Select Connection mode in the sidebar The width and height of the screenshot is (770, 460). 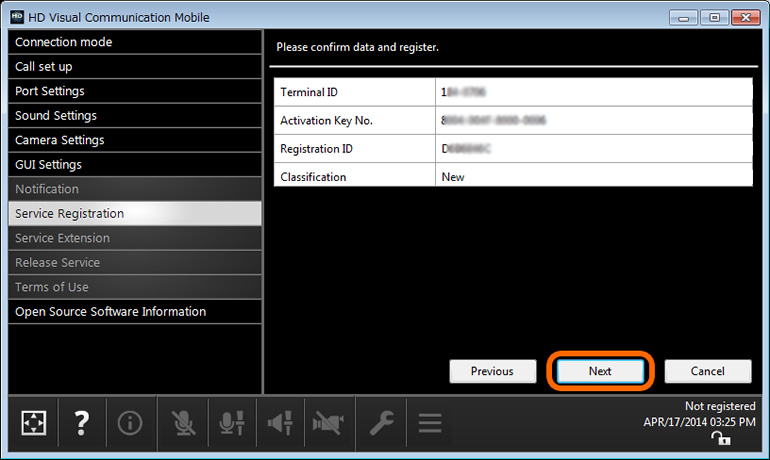[x=135, y=42]
